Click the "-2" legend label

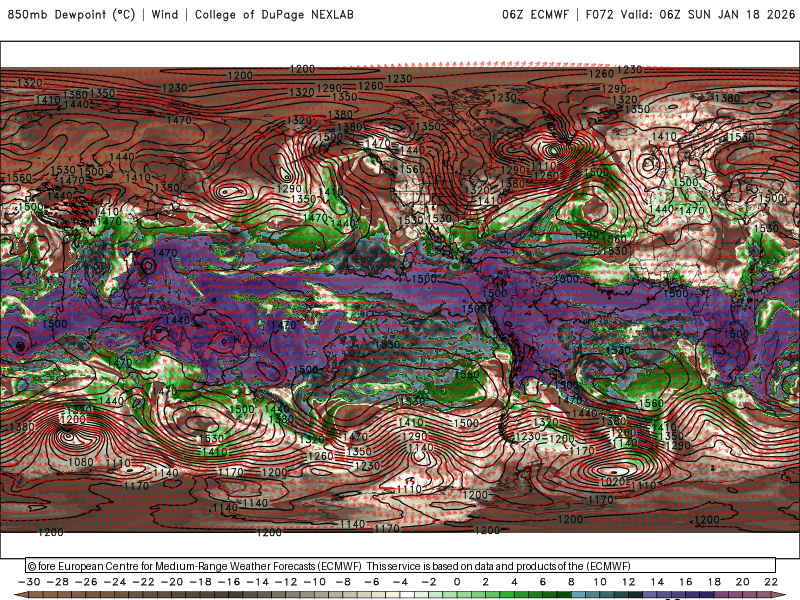point(429,582)
